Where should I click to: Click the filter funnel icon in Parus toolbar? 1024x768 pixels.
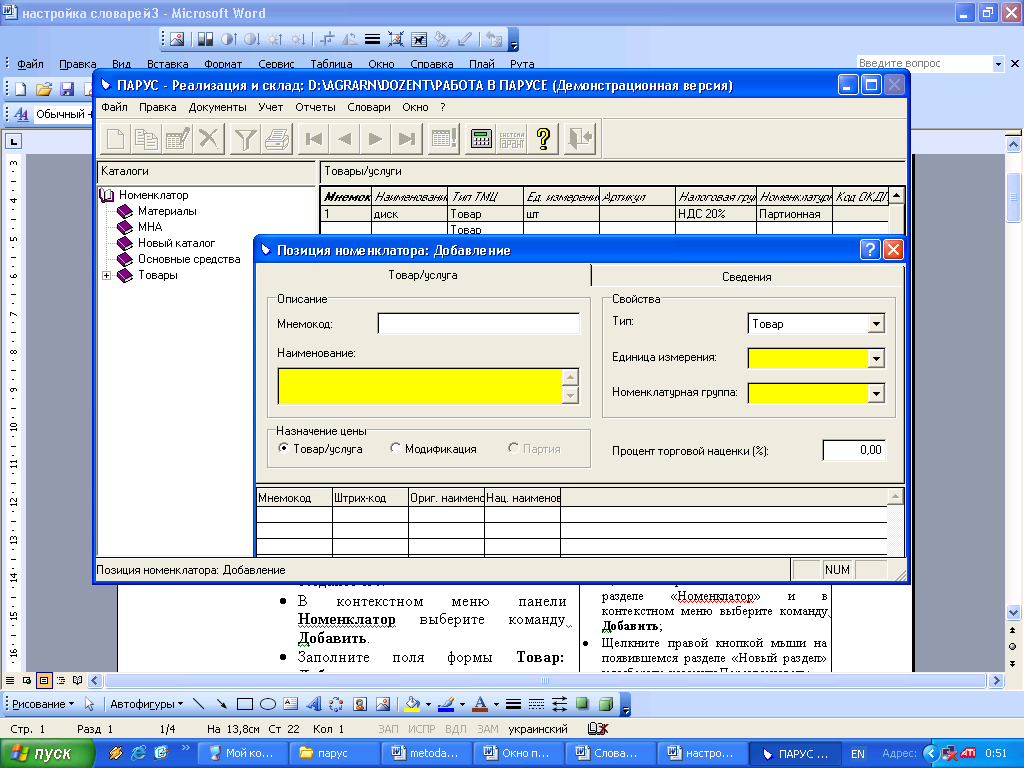click(x=246, y=138)
